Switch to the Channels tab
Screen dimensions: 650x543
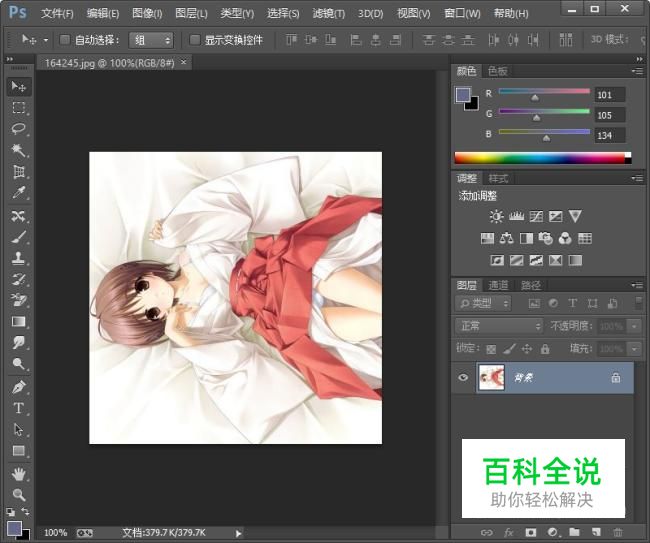pyautogui.click(x=498, y=285)
